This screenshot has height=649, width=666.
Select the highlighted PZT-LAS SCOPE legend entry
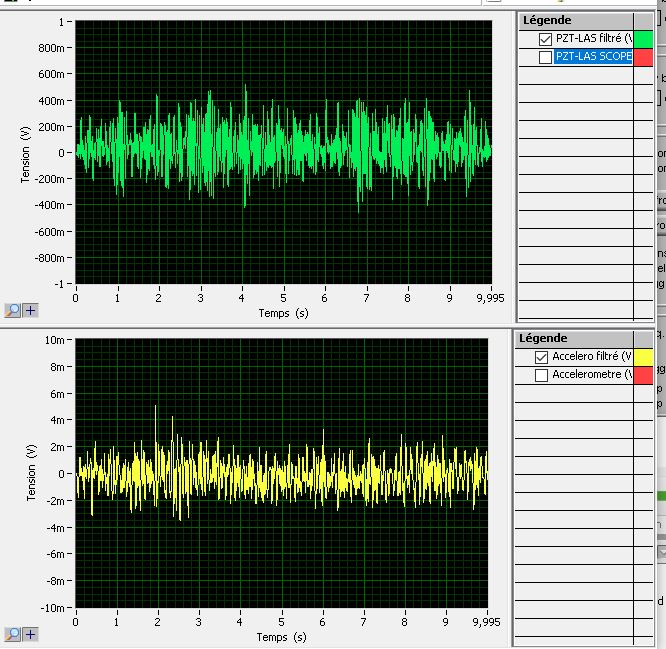tap(593, 57)
